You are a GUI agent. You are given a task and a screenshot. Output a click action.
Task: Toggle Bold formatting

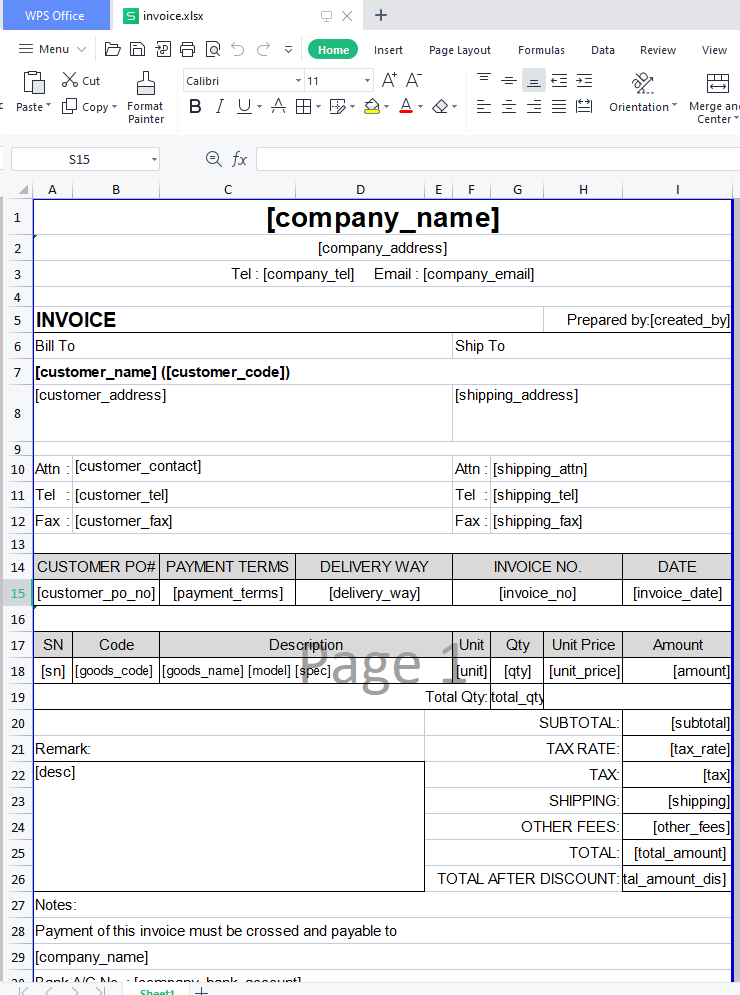coord(195,107)
